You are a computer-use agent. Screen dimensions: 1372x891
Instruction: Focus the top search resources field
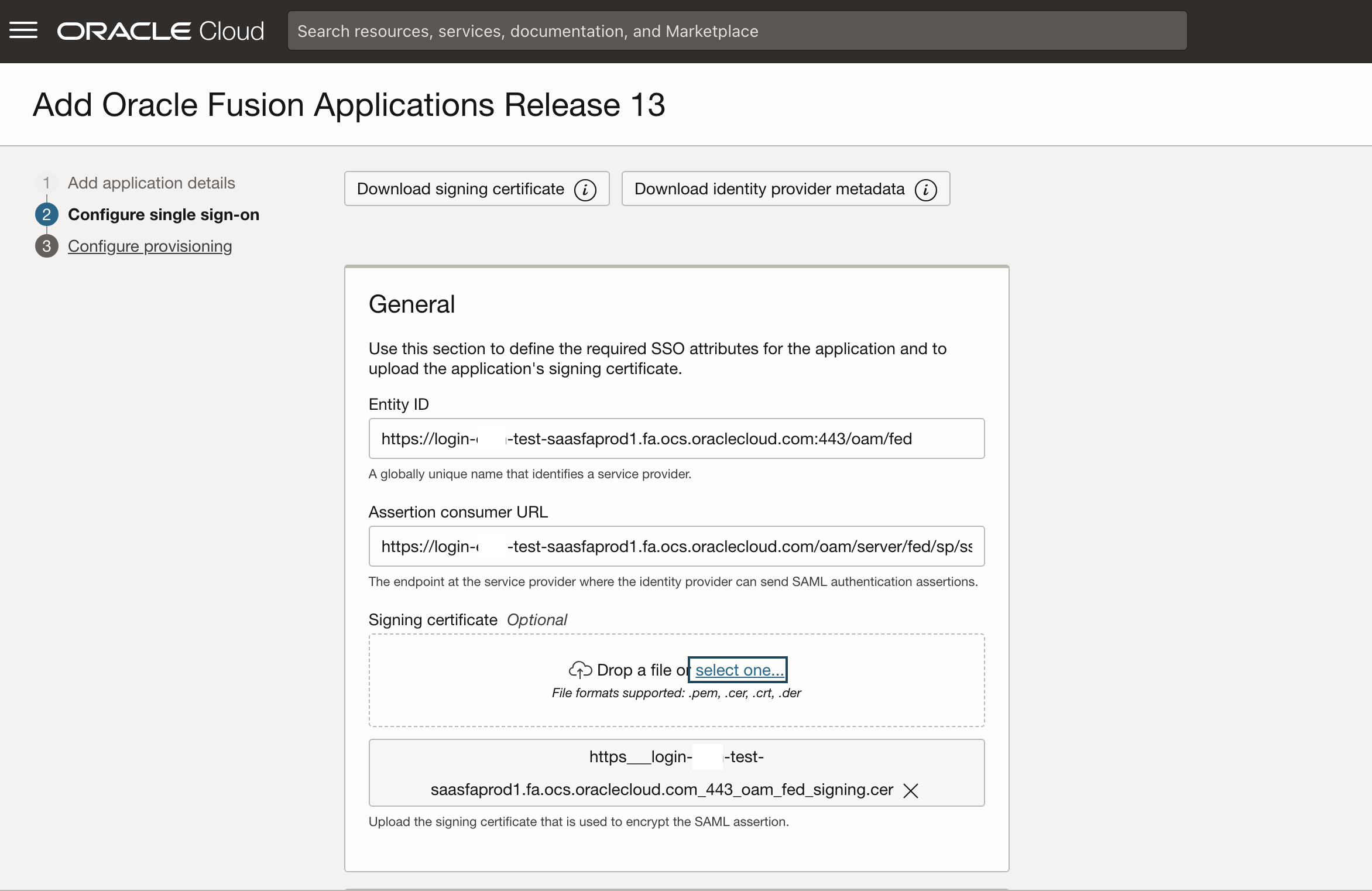[736, 31]
